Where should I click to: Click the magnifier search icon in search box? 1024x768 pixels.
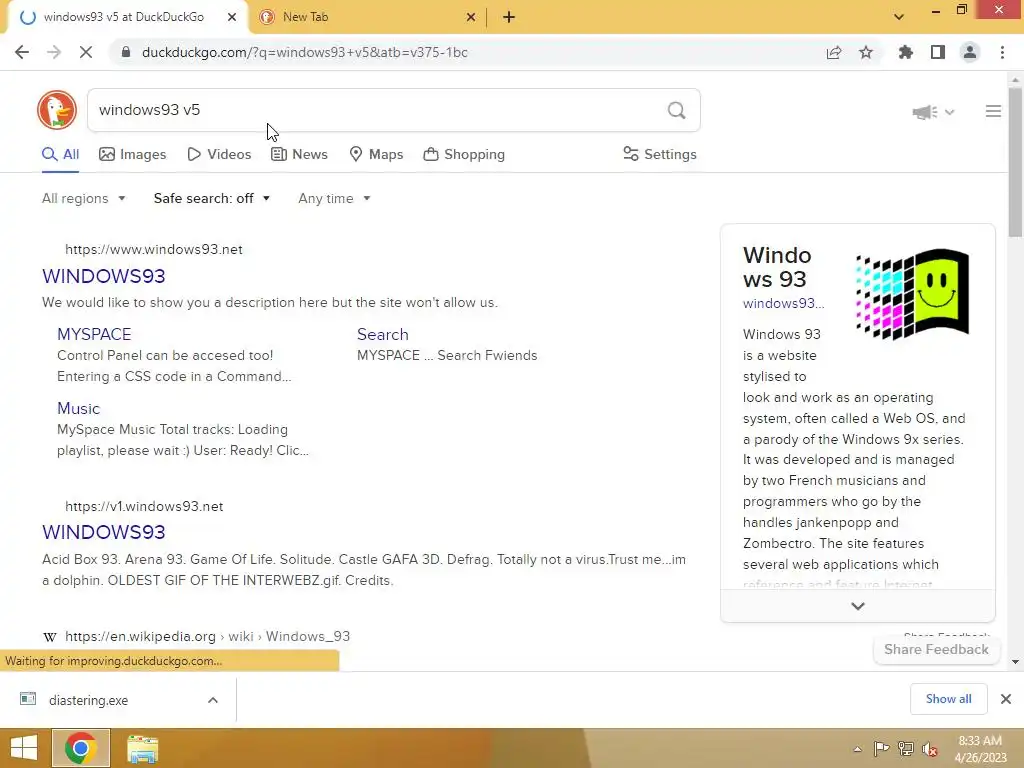pos(677,110)
